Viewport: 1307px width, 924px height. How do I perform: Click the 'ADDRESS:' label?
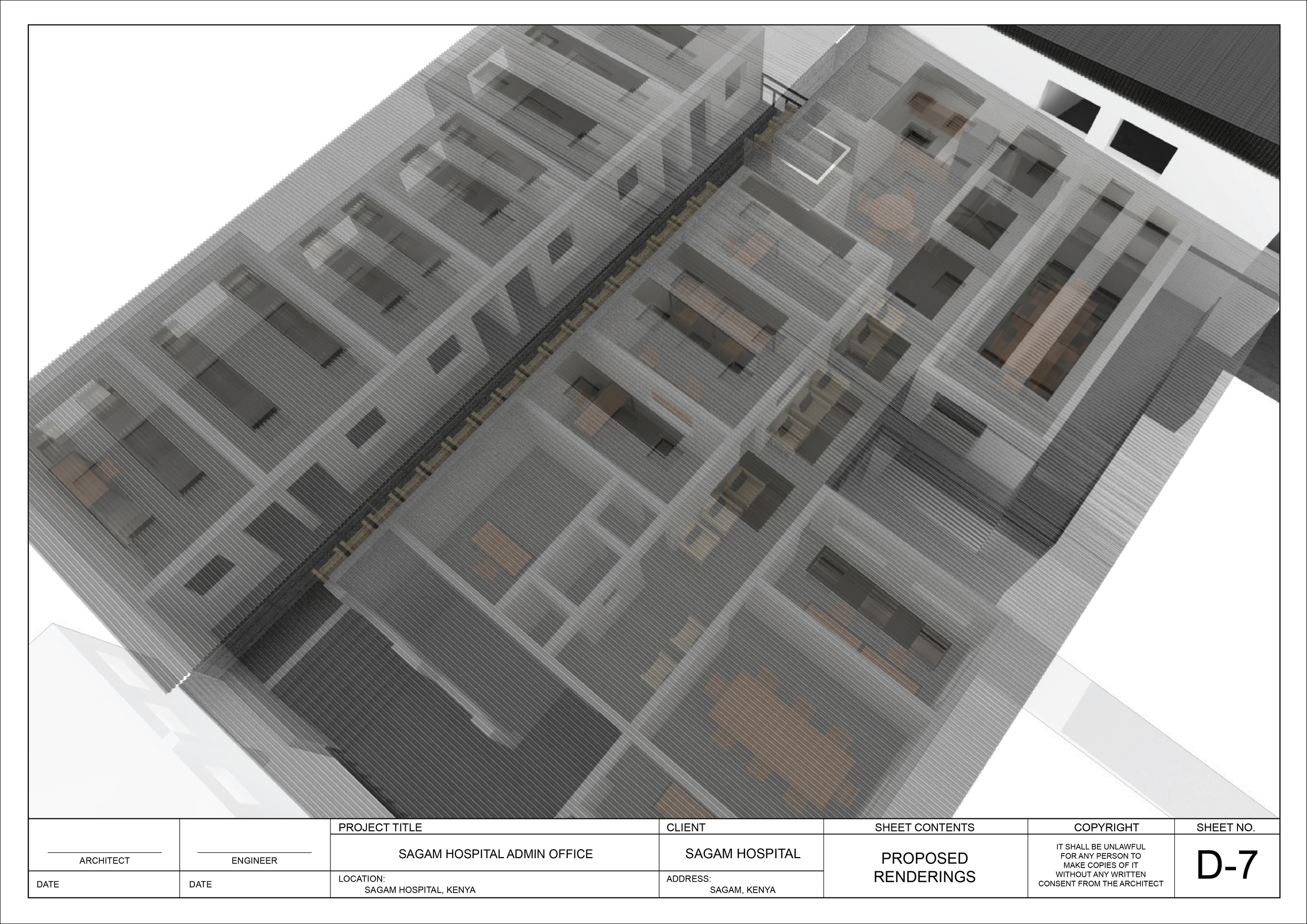coord(688,879)
